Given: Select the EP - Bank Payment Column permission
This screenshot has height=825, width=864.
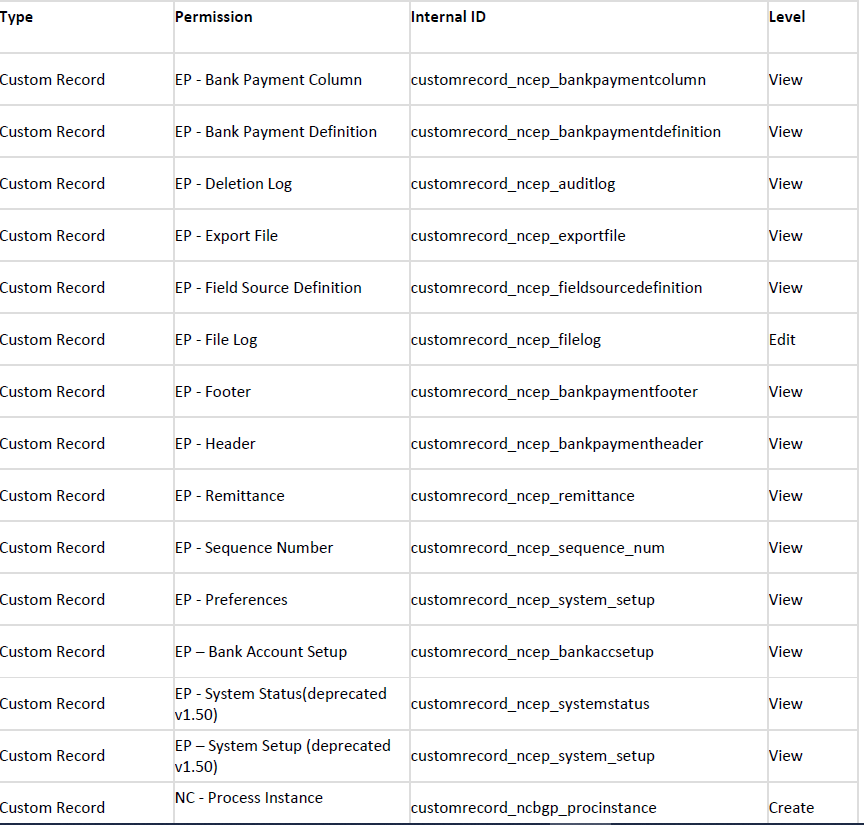Looking at the screenshot, I should (268, 80).
